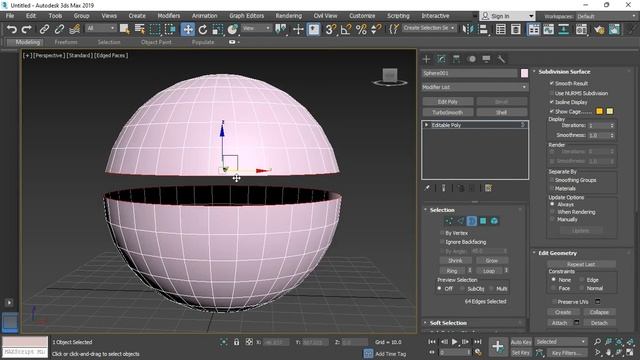Viewport: 640px width, 360px height.
Task: Enable Use NURMS Subdivision
Action: point(552,93)
